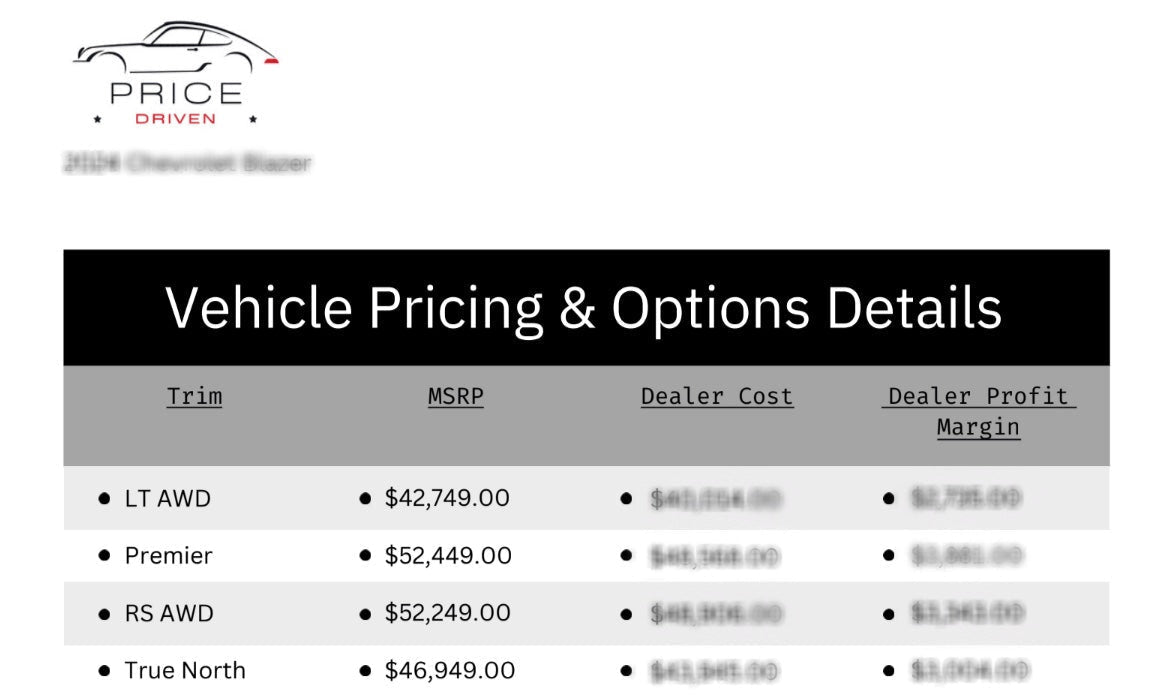The height and width of the screenshot is (698, 1164).
Task: Click the $52,449.00 MSRP value
Action: (447, 556)
